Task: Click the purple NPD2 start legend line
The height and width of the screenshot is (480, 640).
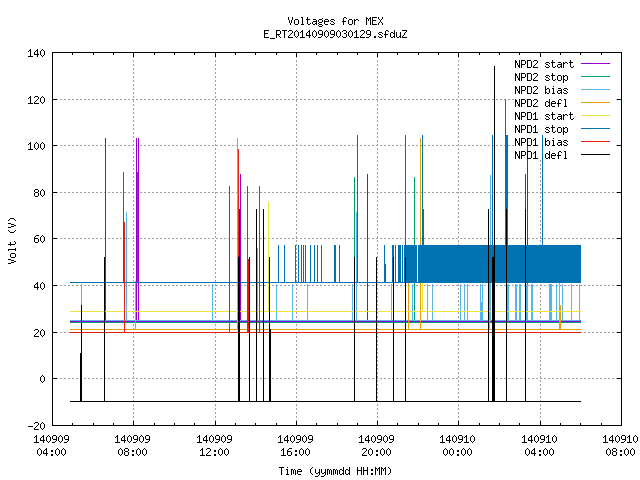Action: coord(595,64)
